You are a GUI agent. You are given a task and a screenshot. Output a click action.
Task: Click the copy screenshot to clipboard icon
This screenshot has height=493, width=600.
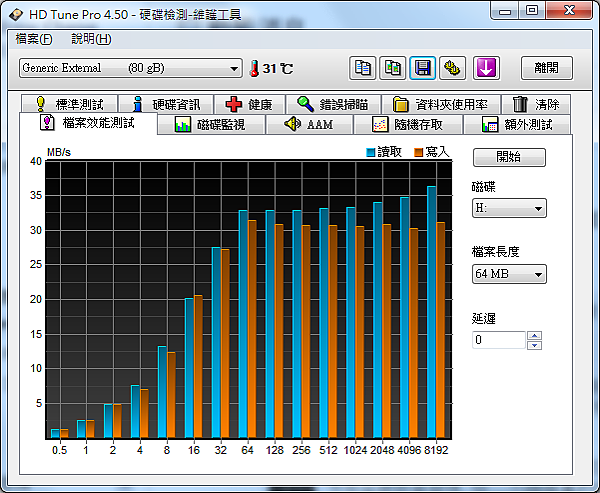393,68
